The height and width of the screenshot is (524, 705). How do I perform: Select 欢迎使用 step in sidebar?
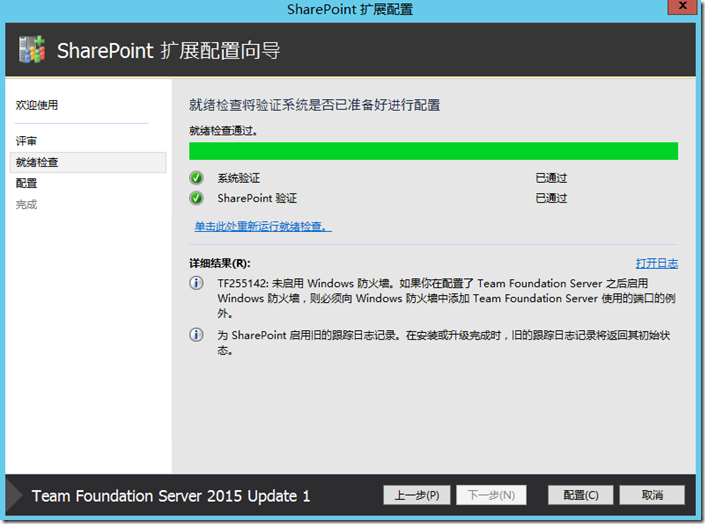pyautogui.click(x=37, y=105)
